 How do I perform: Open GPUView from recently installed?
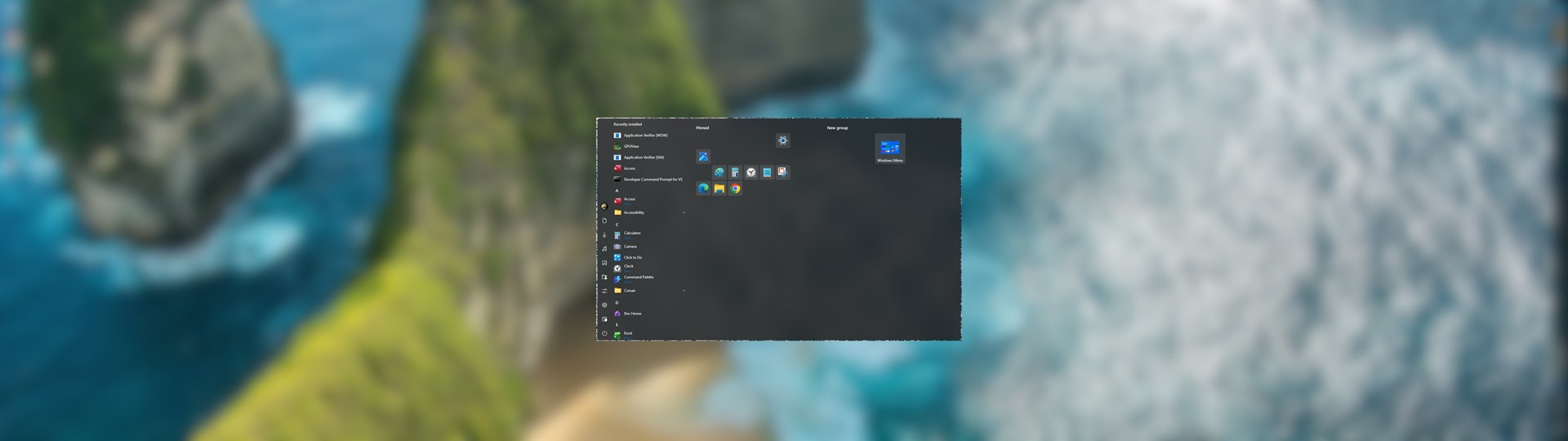click(631, 146)
